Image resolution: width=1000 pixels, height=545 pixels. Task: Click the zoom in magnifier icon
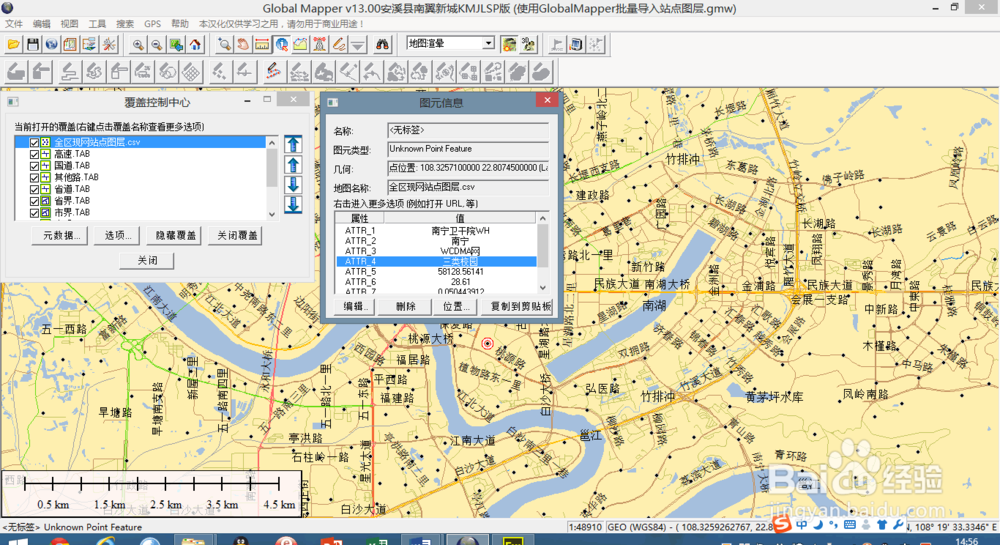[x=138, y=44]
